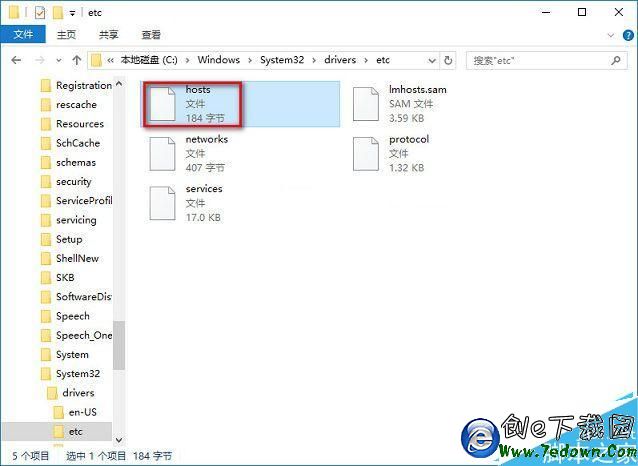Click drivers in the address path
The image size is (638, 466).
(x=340, y=60)
